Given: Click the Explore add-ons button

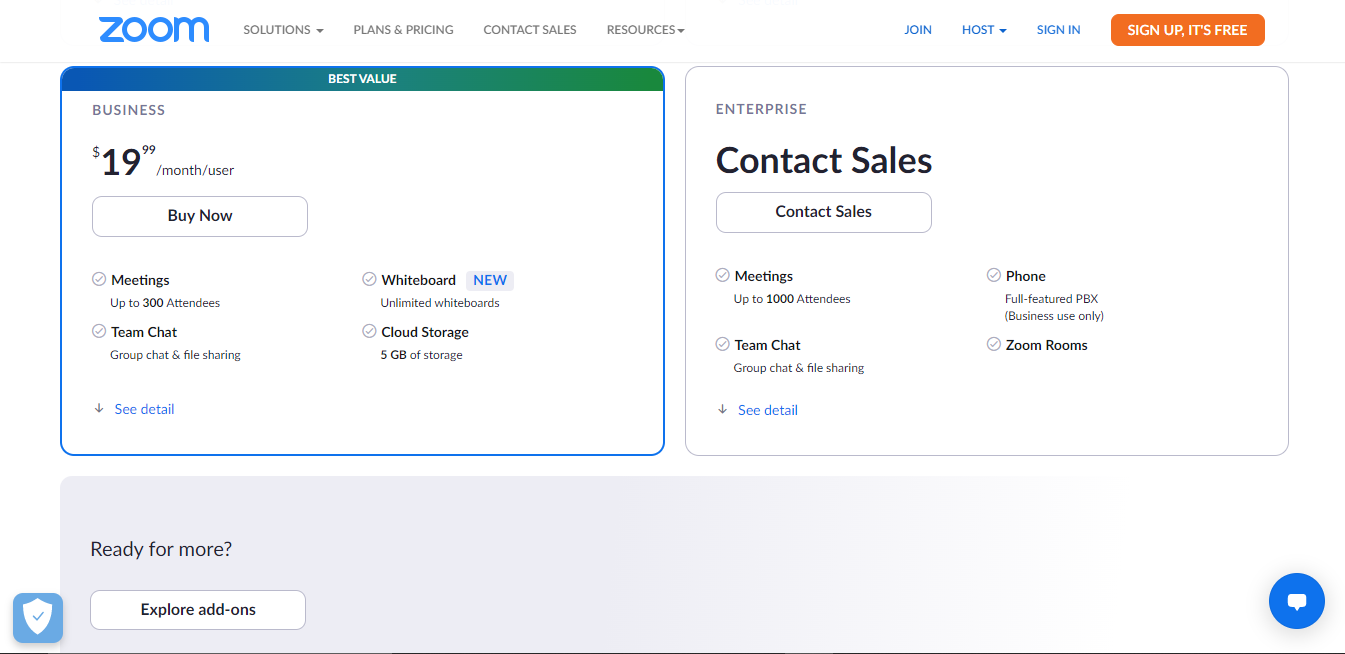Looking at the screenshot, I should 198,610.
